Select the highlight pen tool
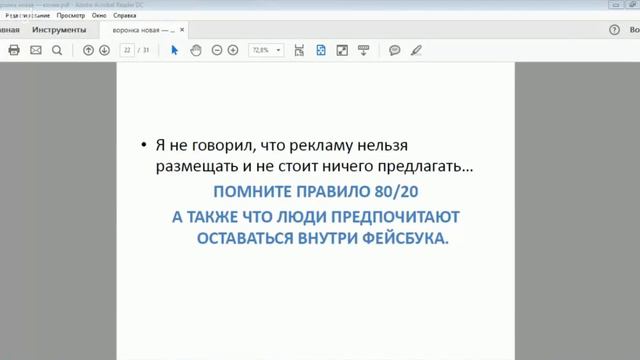 point(416,50)
